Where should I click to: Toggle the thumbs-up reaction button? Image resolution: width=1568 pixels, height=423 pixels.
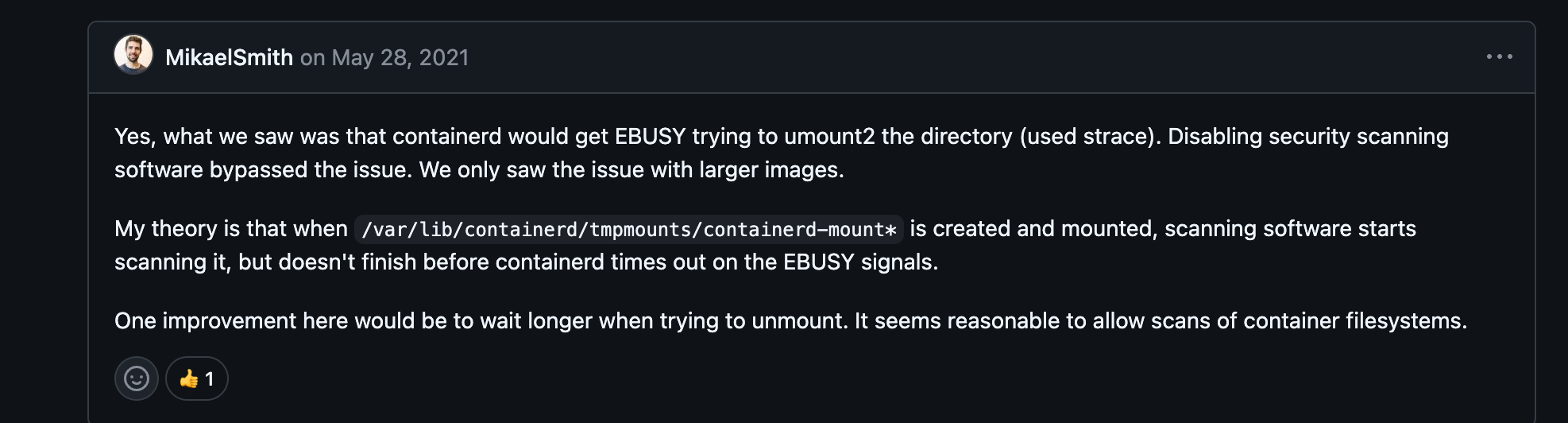[197, 378]
